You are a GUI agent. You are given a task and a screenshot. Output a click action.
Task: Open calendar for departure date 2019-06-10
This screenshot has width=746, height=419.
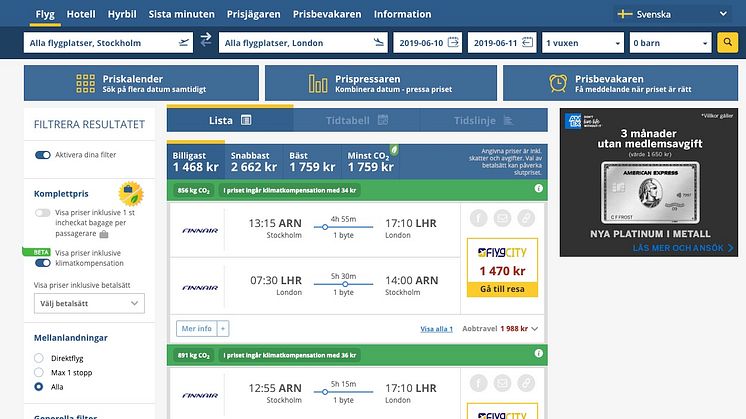453,43
